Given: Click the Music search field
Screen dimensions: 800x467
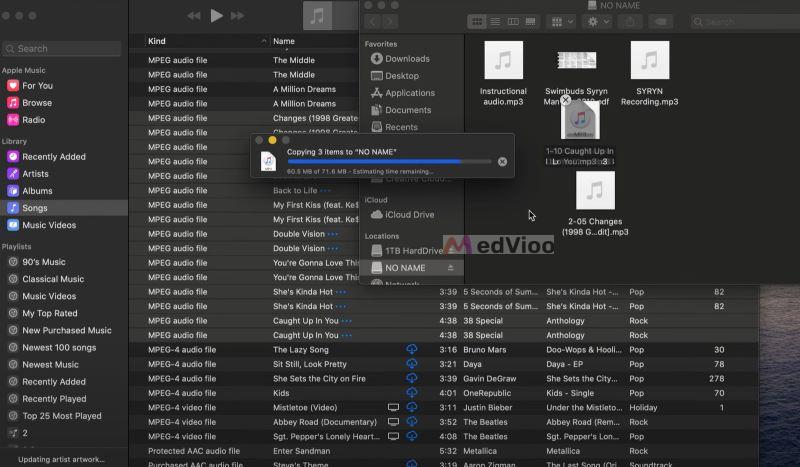Looking at the screenshot, I should pos(62,48).
